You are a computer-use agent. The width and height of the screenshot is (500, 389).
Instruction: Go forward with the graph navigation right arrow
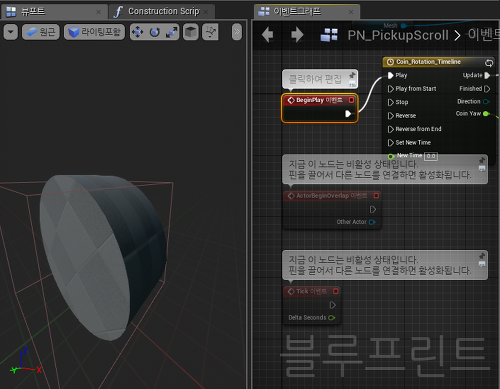[x=297, y=35]
